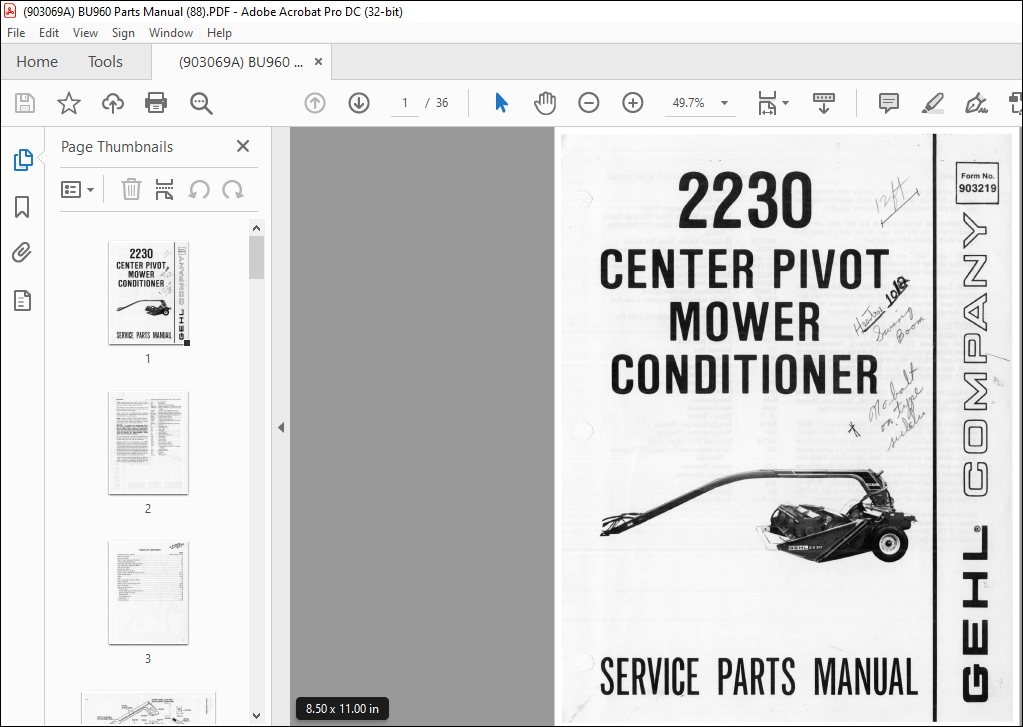Activate the Hand pan tool

(545, 103)
